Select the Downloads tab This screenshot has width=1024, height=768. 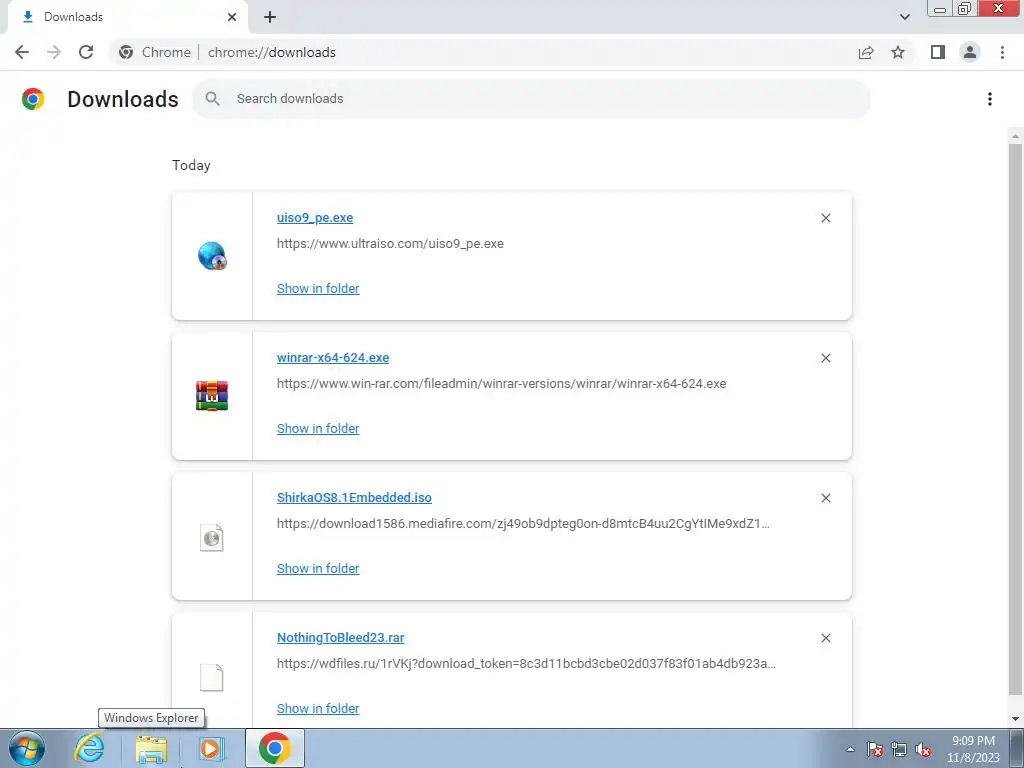pos(127,17)
